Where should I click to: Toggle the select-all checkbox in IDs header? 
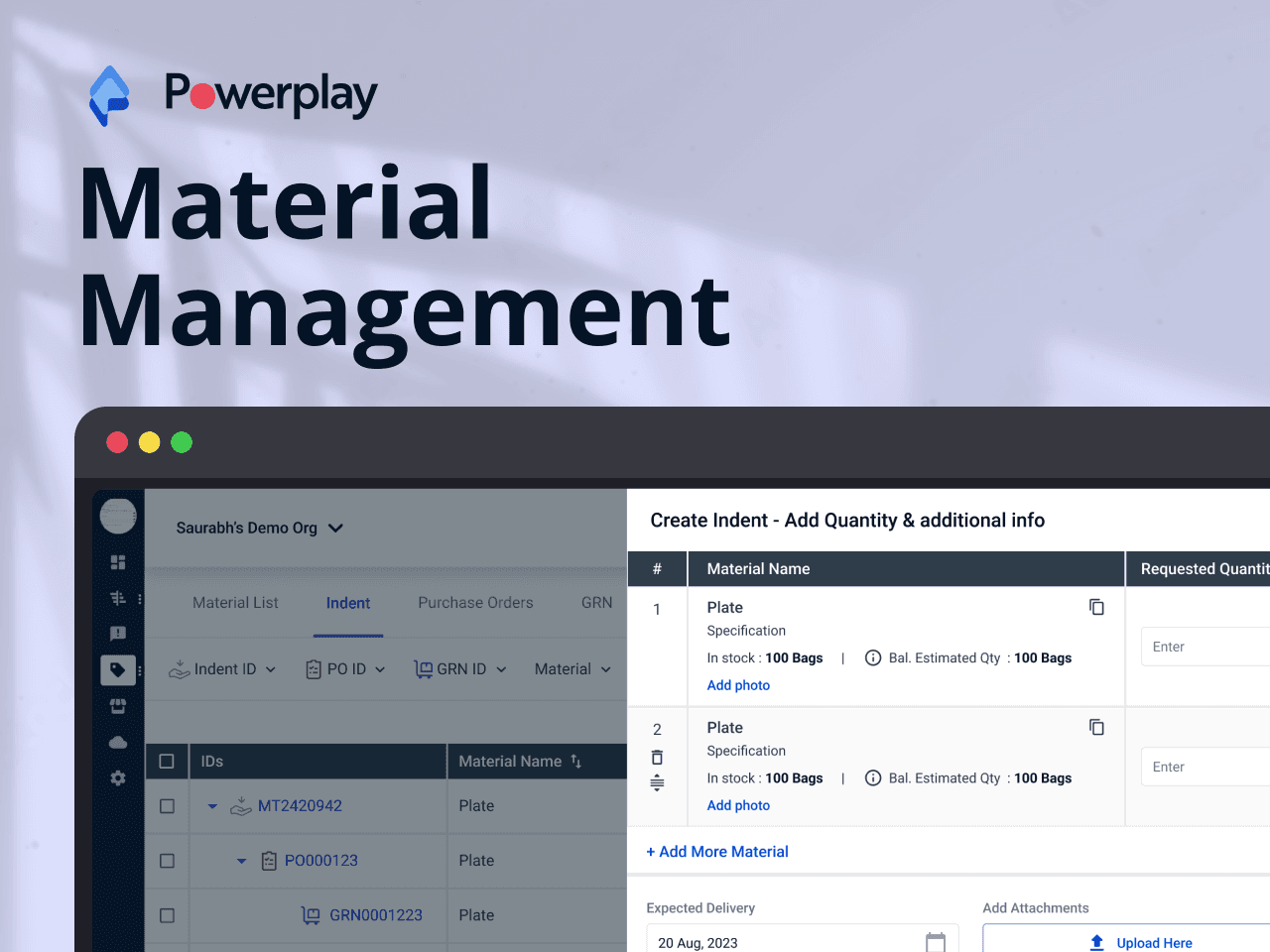coord(167,762)
